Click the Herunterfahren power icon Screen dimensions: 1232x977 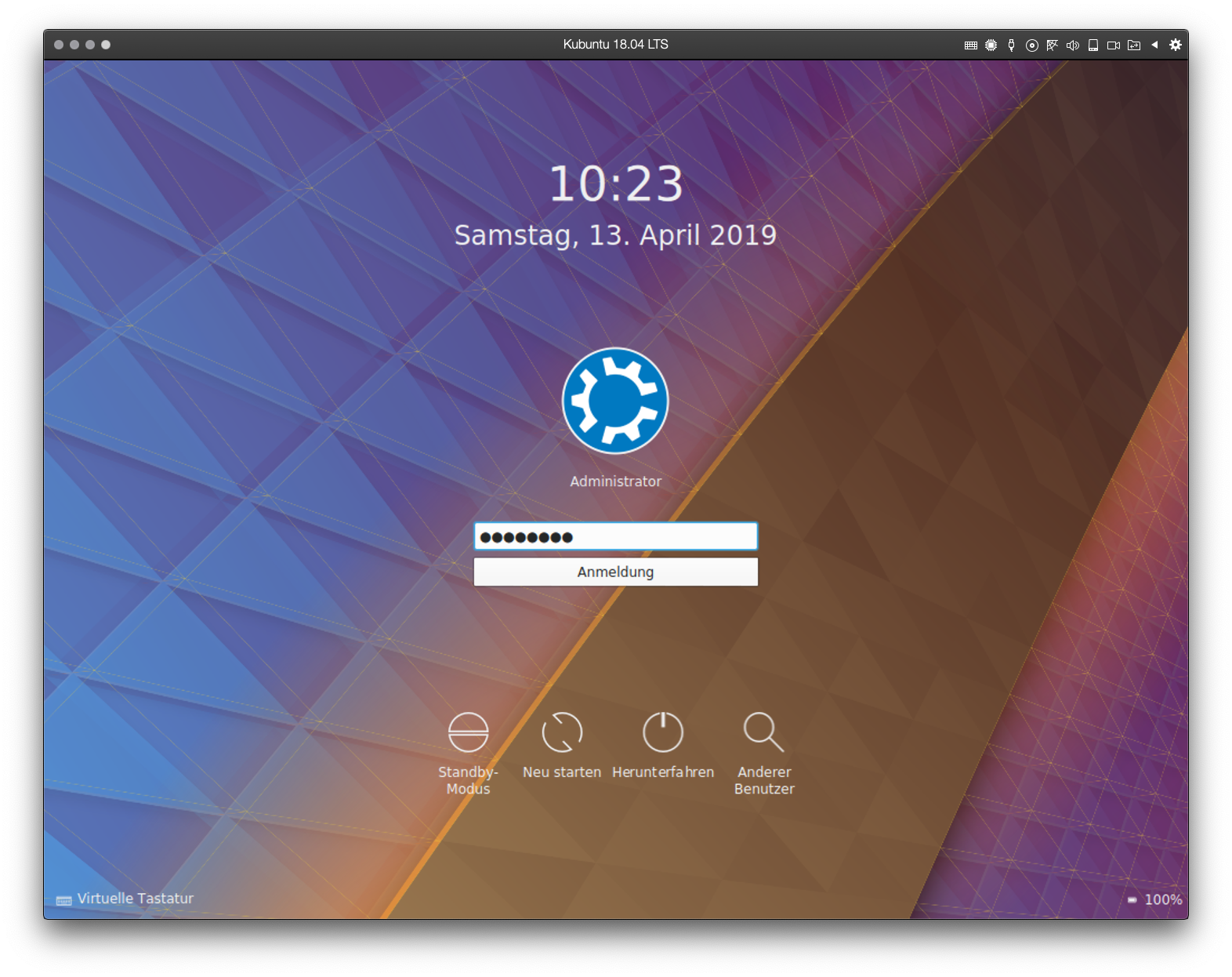[x=663, y=732]
